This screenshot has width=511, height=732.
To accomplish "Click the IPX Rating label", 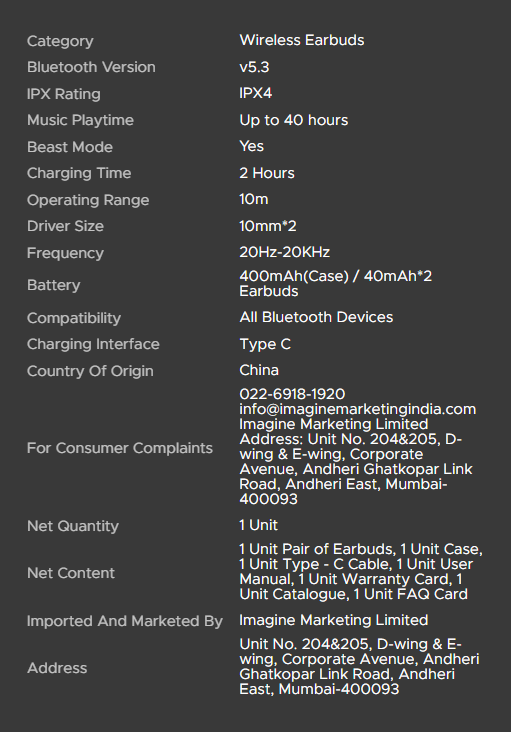I will (64, 94).
